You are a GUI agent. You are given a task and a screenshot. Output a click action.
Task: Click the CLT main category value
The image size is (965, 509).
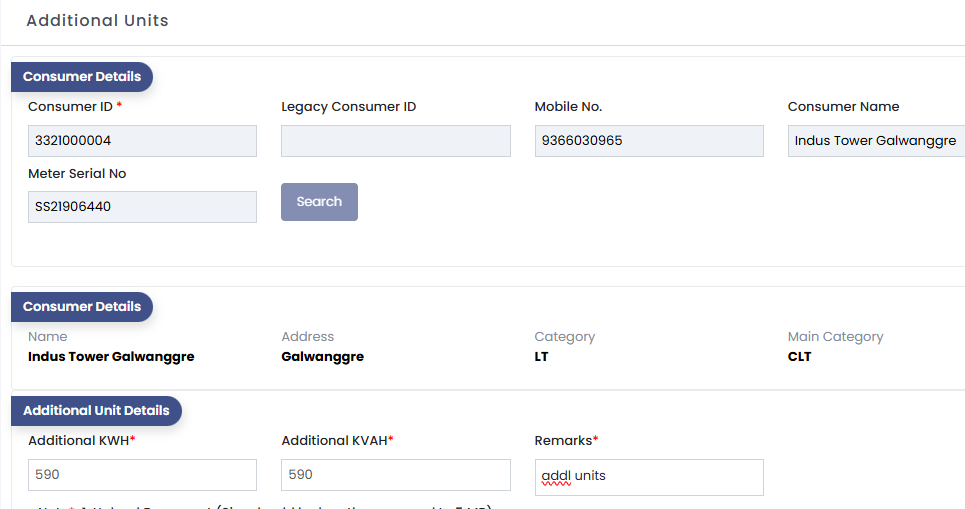(x=800, y=357)
